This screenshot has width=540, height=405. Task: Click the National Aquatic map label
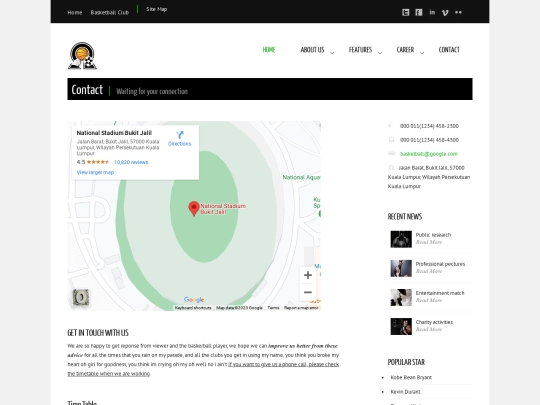click(301, 177)
